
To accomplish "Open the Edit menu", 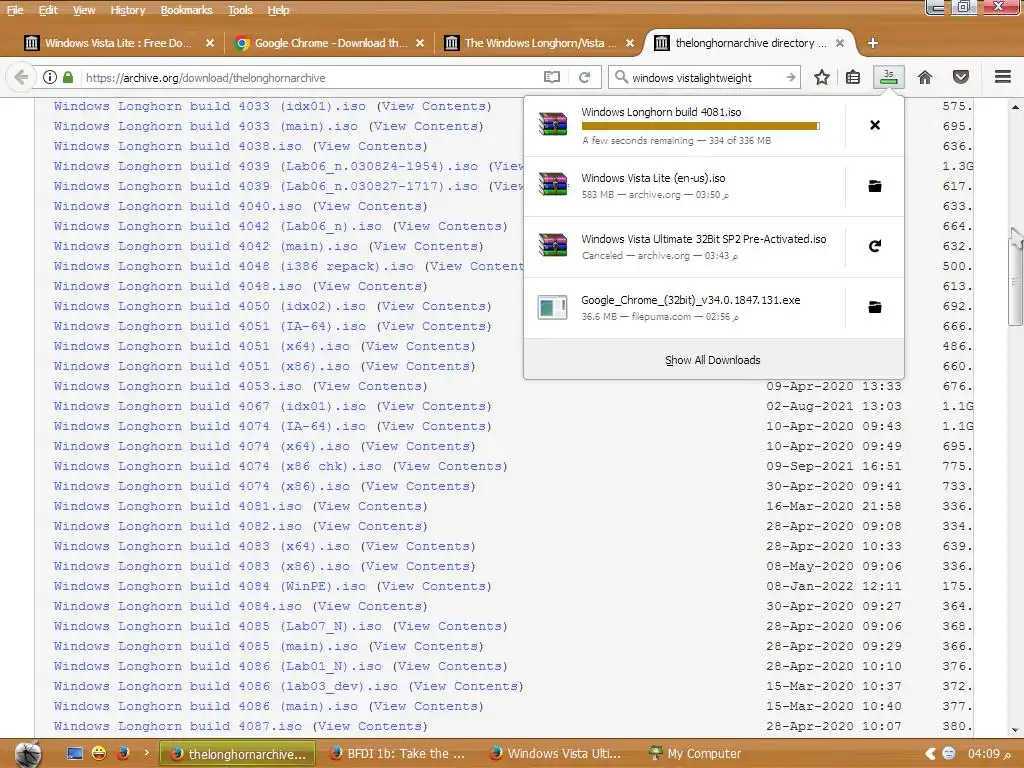I will (x=48, y=10).
